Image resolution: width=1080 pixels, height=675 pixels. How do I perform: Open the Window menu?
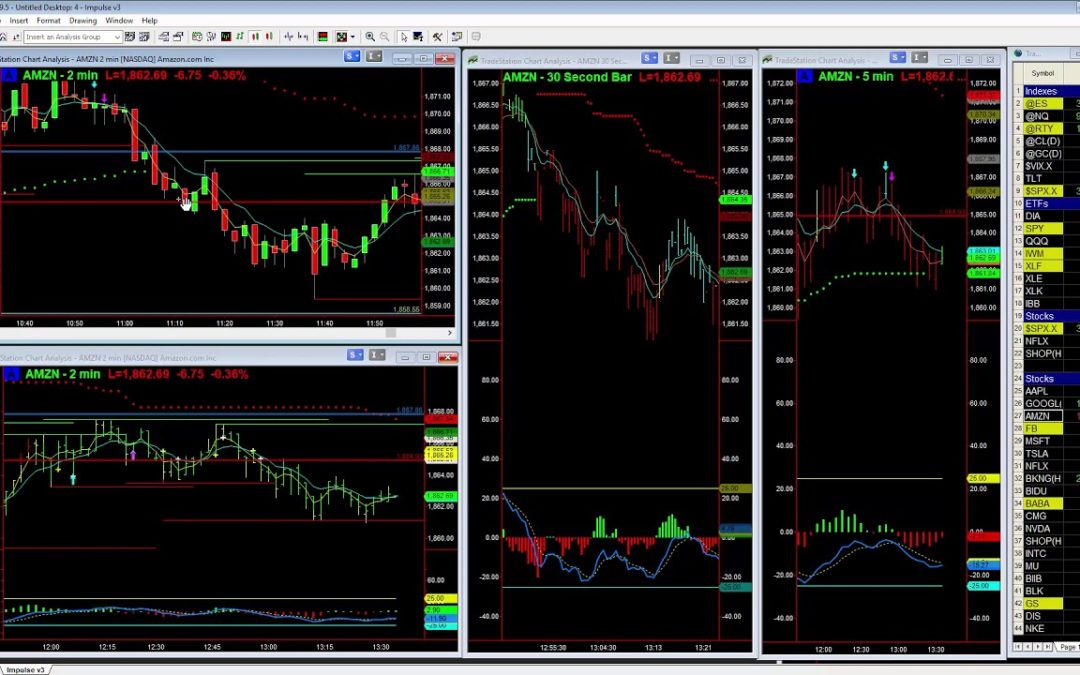point(118,21)
